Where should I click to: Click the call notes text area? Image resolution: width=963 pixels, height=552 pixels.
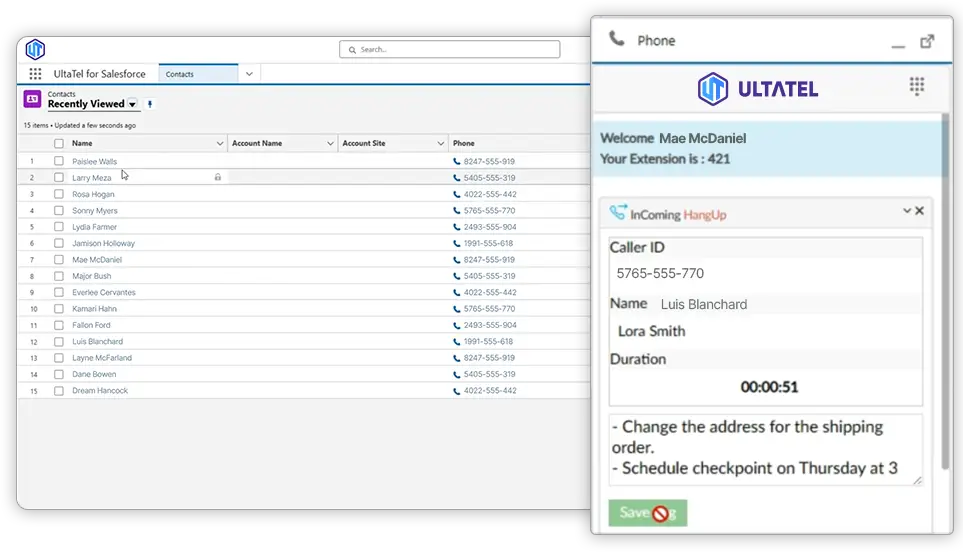coord(764,449)
